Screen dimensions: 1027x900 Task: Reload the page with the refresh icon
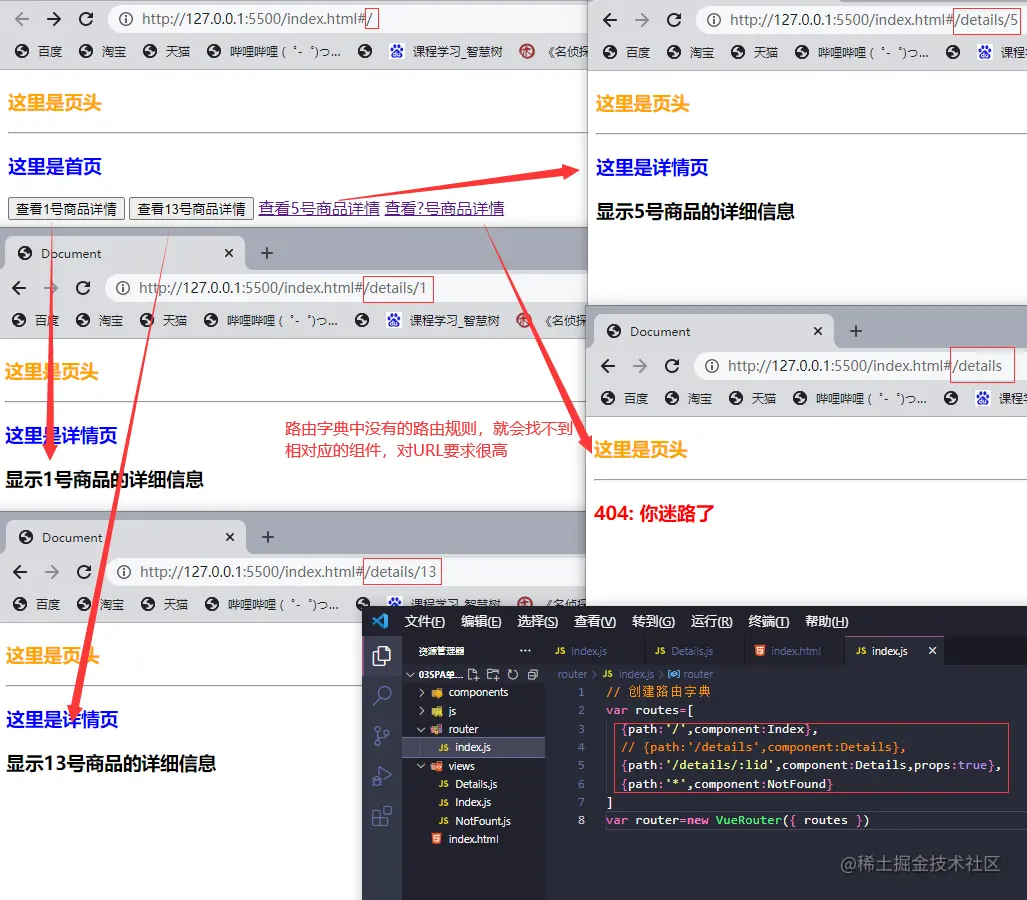(85, 17)
